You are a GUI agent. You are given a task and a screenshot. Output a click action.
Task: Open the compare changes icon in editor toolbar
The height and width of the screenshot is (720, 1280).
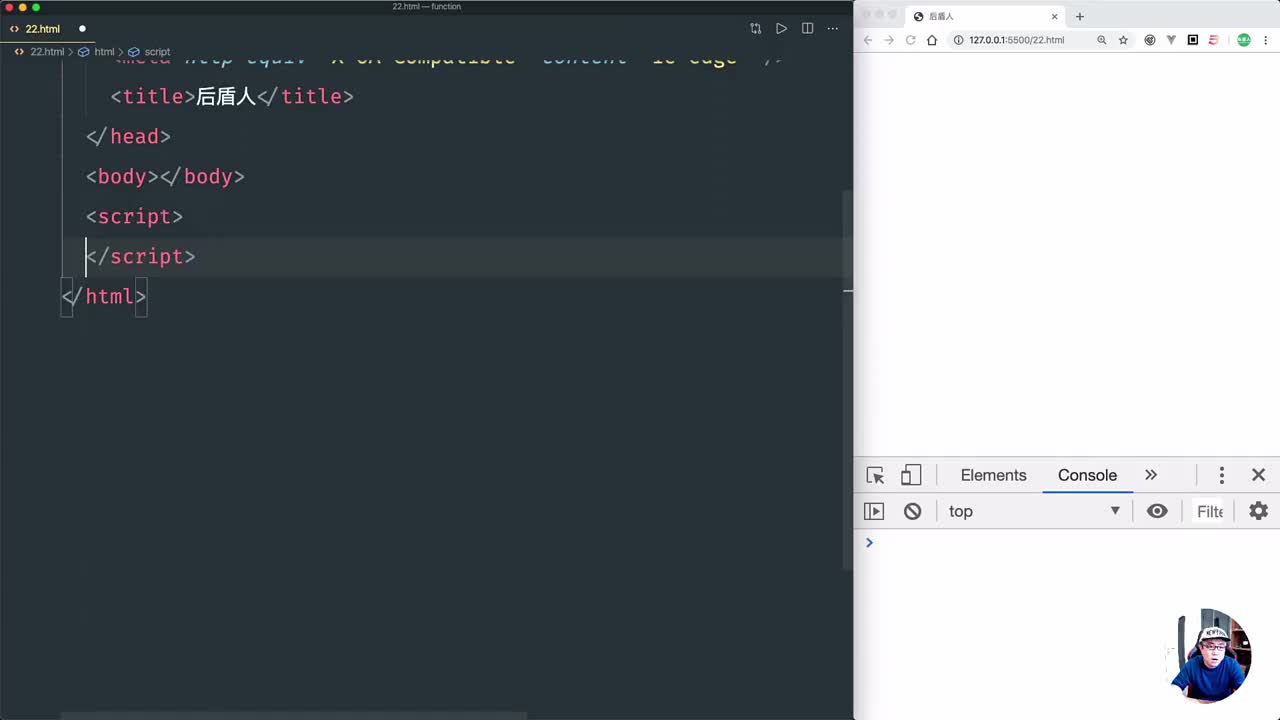[x=755, y=28]
